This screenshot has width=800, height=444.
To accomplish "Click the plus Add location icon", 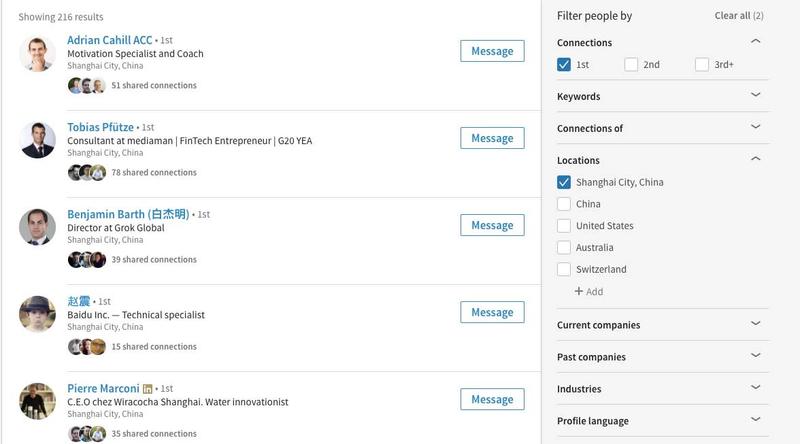I will 580,292.
